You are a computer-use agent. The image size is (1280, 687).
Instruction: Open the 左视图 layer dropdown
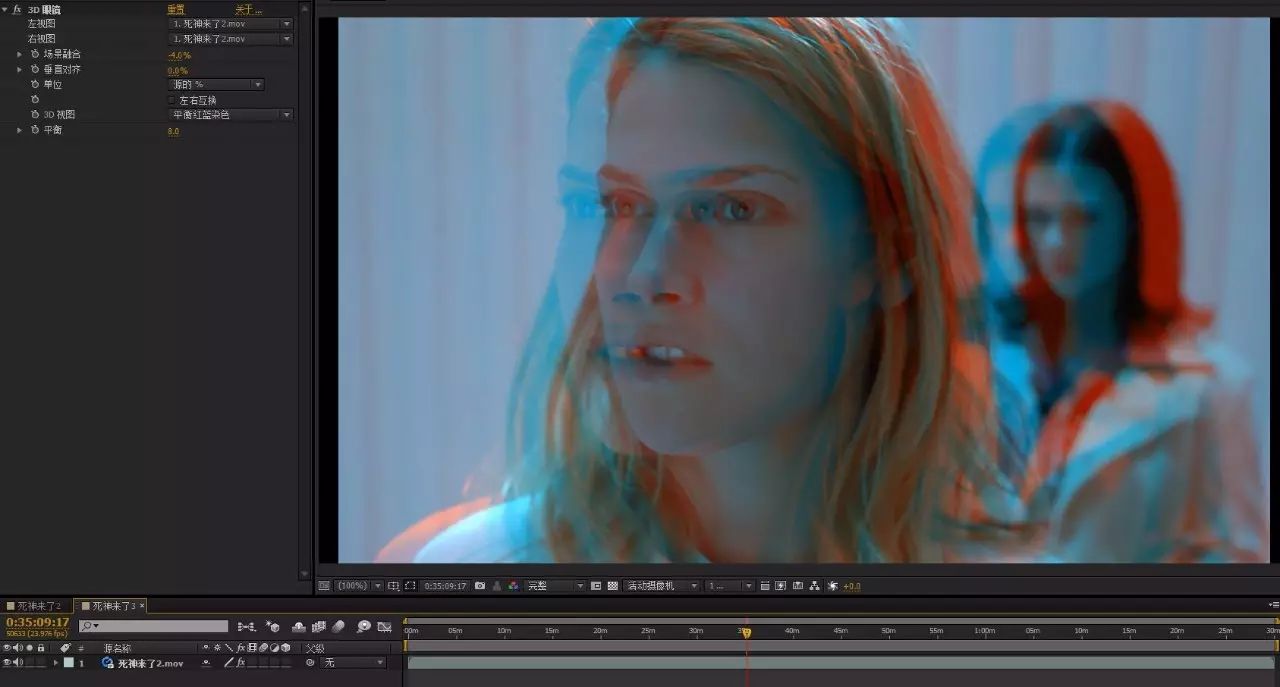[230, 23]
